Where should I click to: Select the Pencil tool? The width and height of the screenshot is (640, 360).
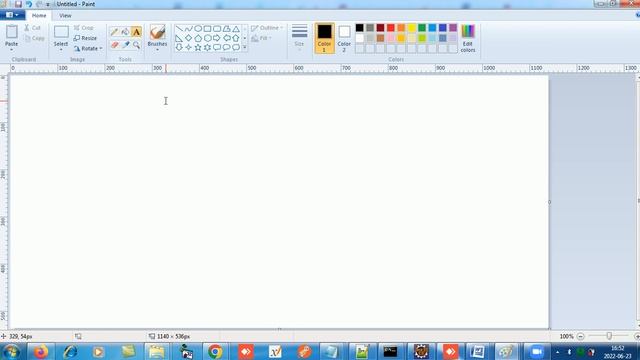pos(115,32)
